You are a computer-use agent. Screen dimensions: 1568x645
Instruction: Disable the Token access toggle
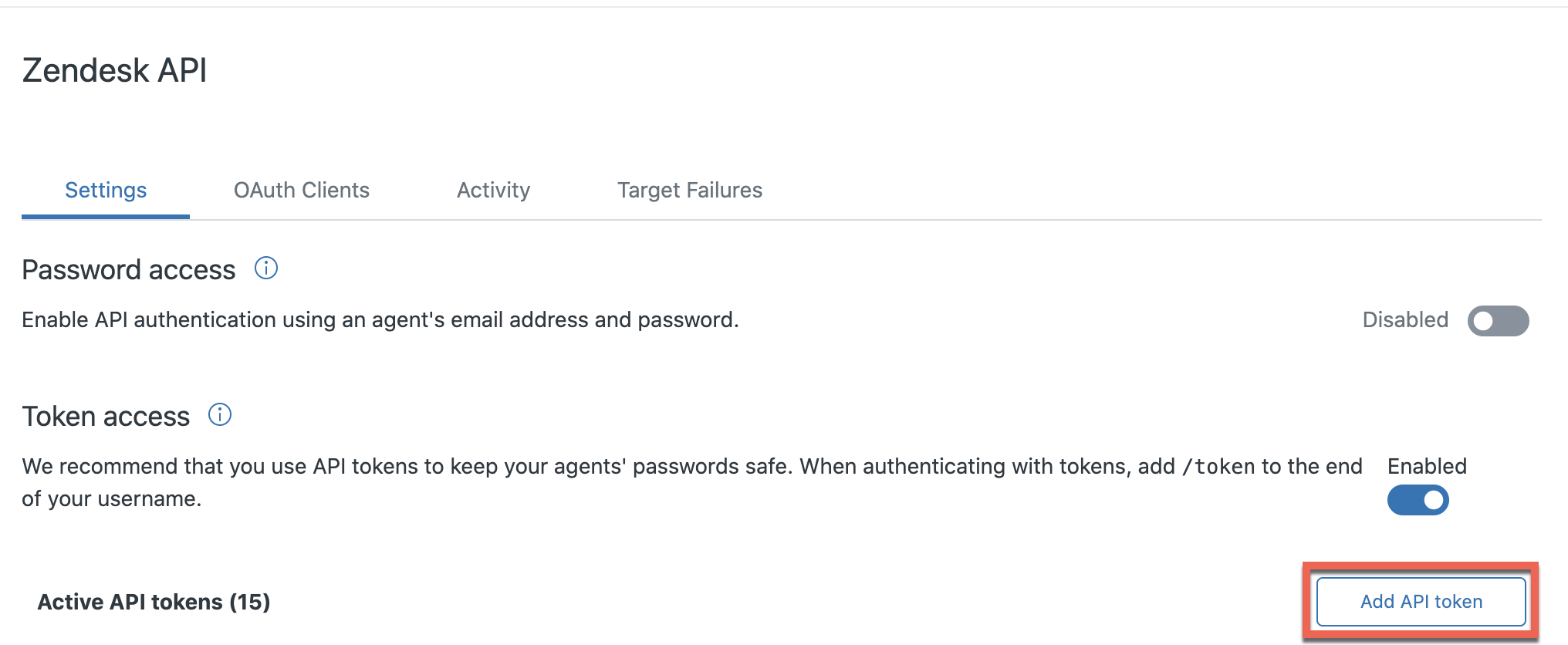(x=1418, y=500)
